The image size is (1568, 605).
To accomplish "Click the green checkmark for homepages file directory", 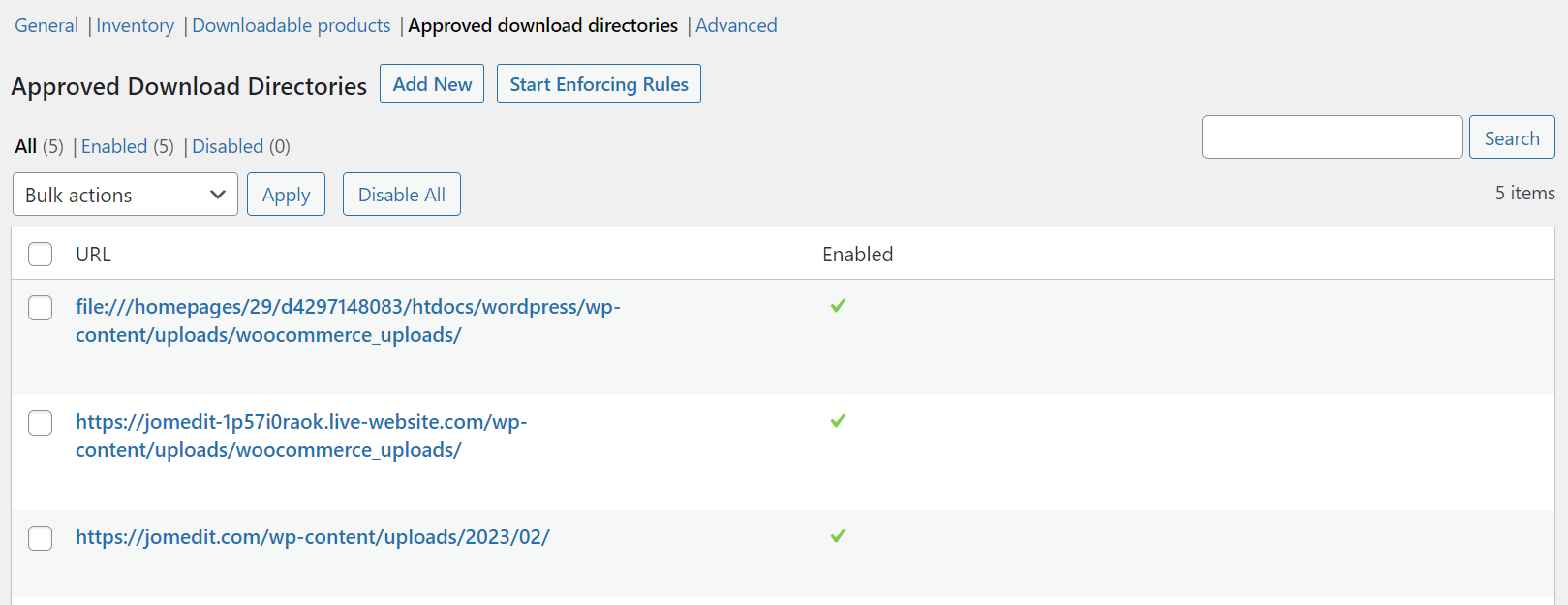I will click(x=838, y=306).
